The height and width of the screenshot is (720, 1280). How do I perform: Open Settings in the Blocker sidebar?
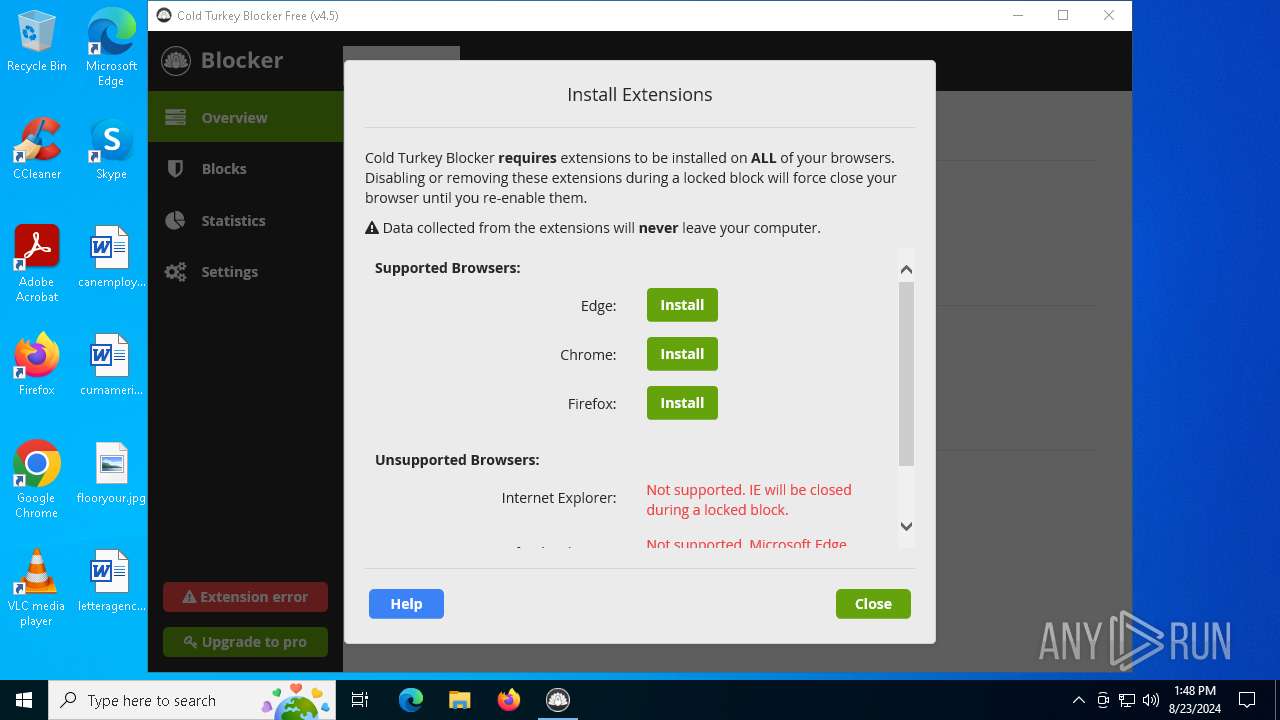[246, 272]
